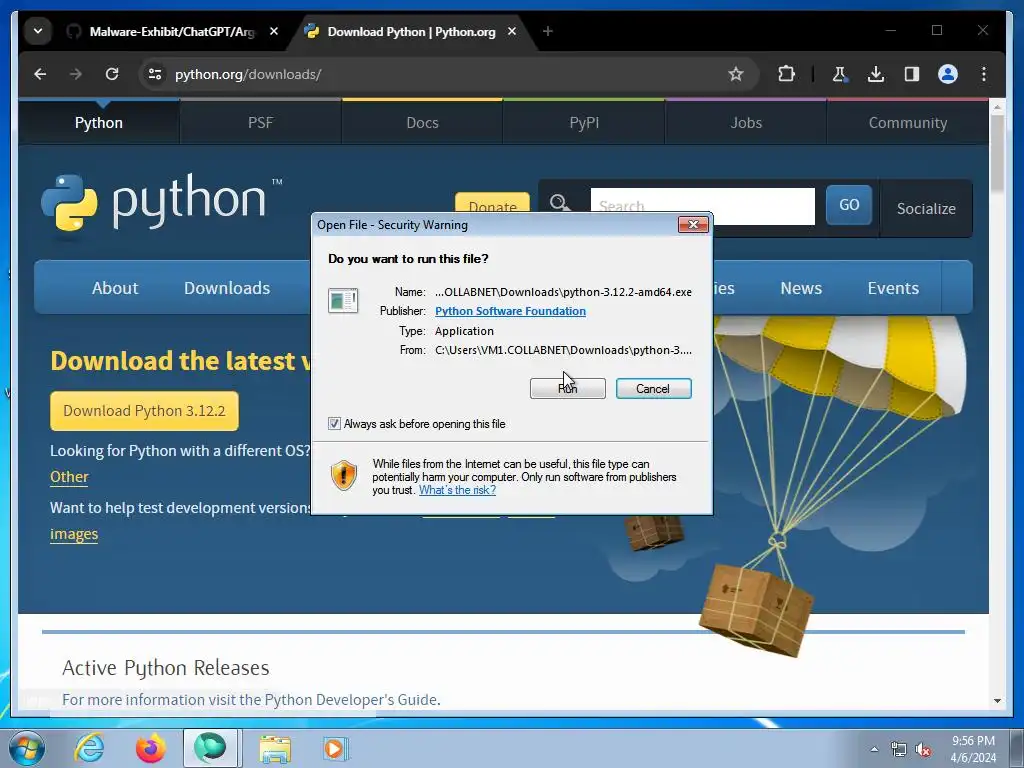Open the Docs top navigation item
The width and height of the screenshot is (1024, 768).
423,123
